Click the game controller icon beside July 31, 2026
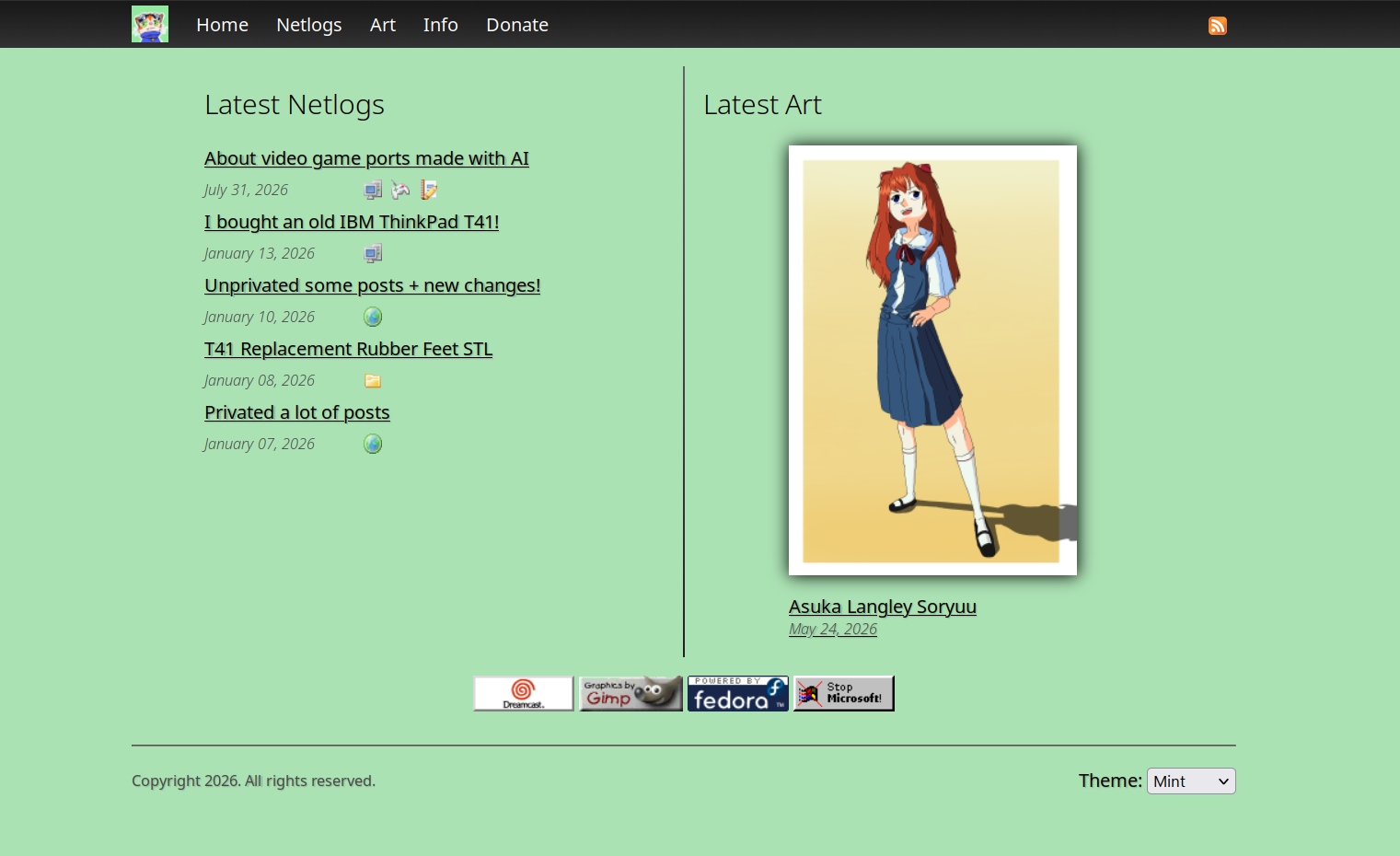Image resolution: width=1400 pixels, height=856 pixels. tap(400, 191)
